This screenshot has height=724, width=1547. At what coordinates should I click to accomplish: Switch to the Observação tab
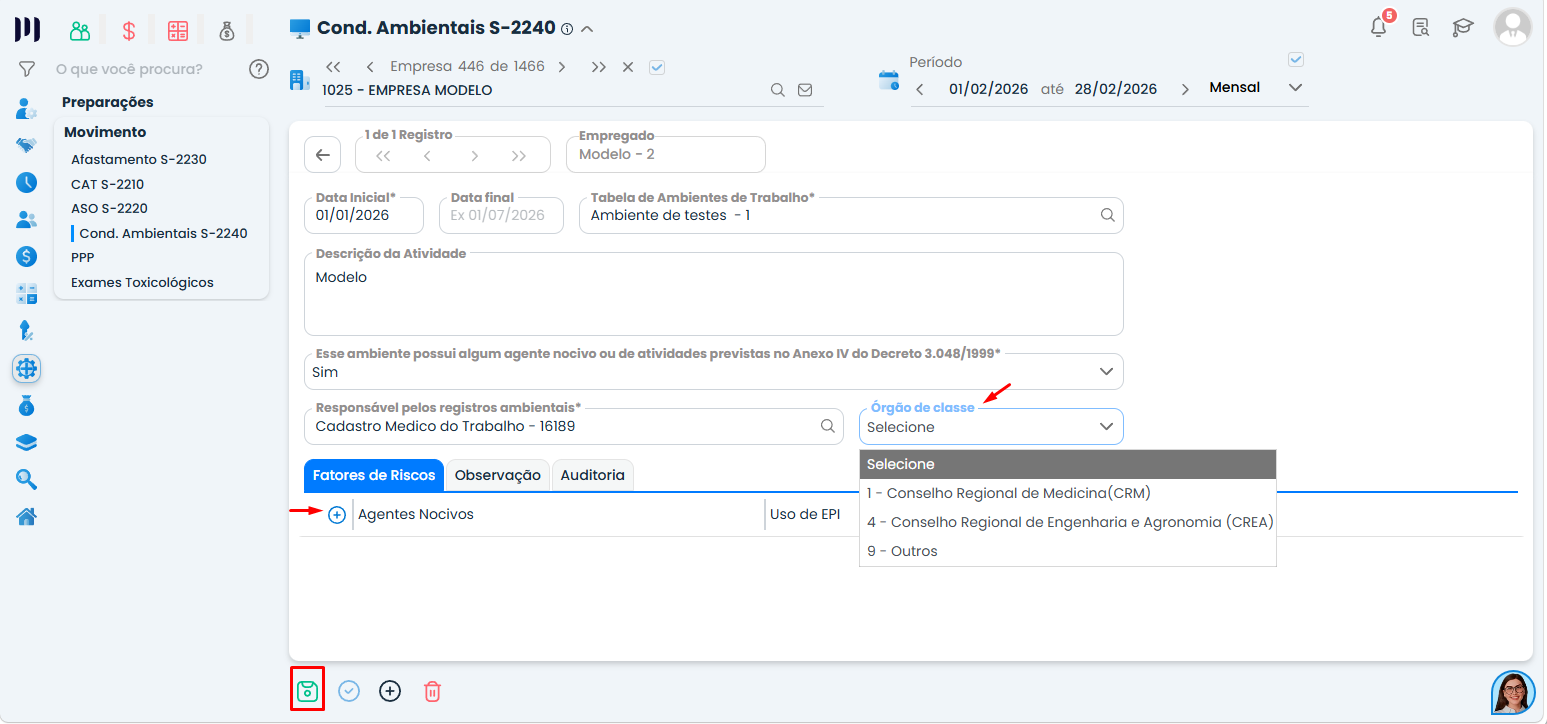[x=498, y=476]
